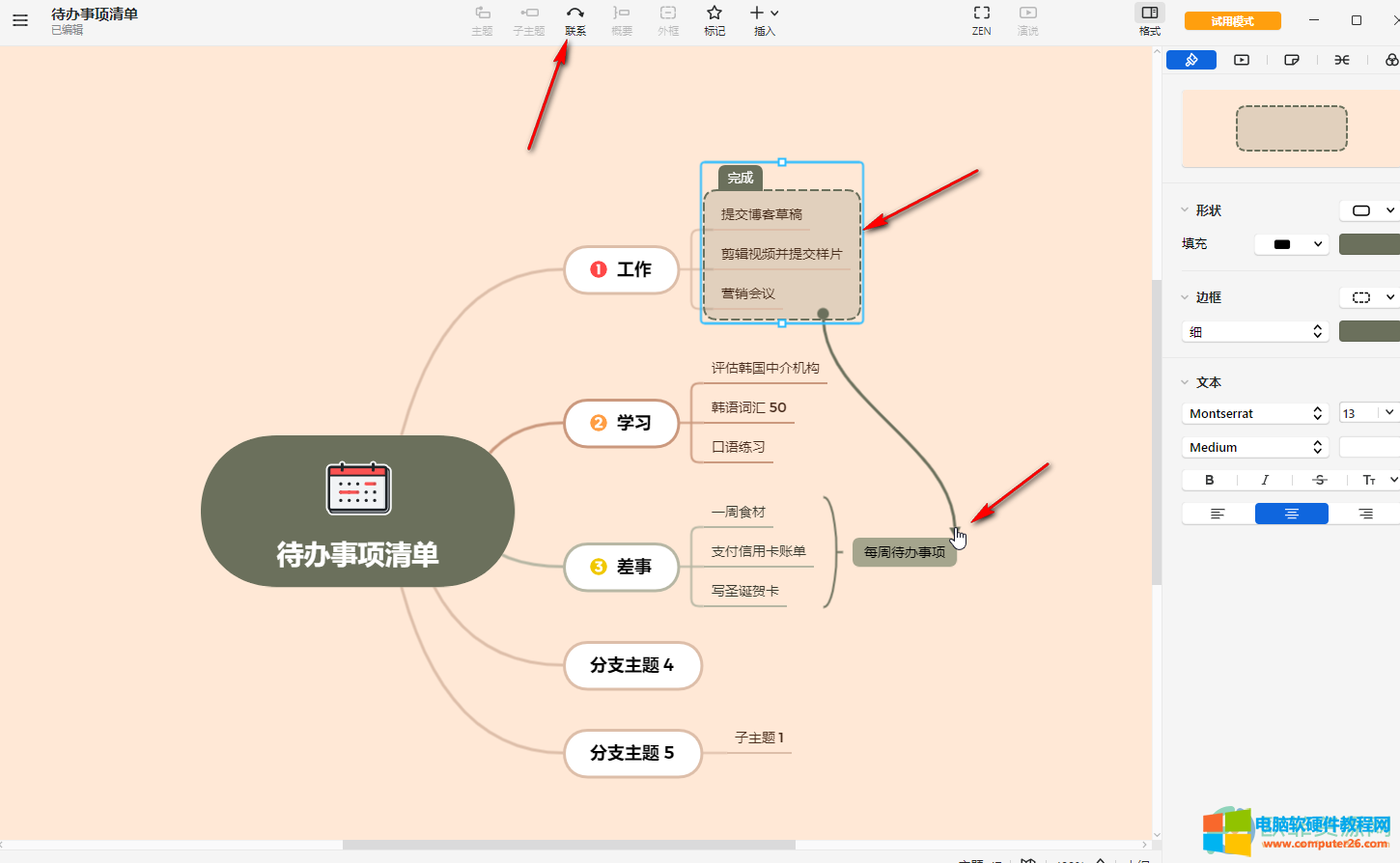Select the 每周待办事项 summary topic
The image size is (1400, 863).
[905, 552]
